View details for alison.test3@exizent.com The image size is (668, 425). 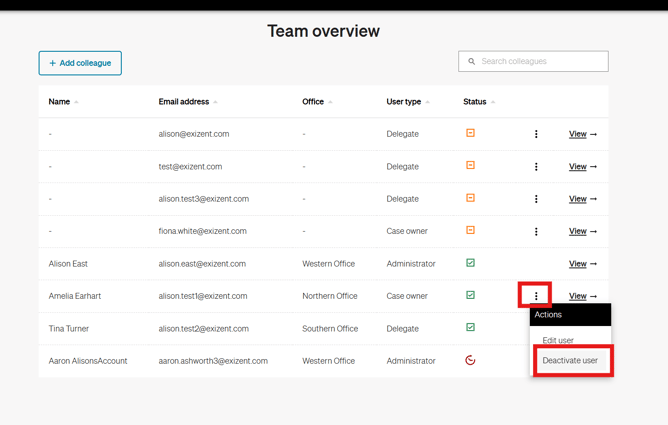coord(583,199)
